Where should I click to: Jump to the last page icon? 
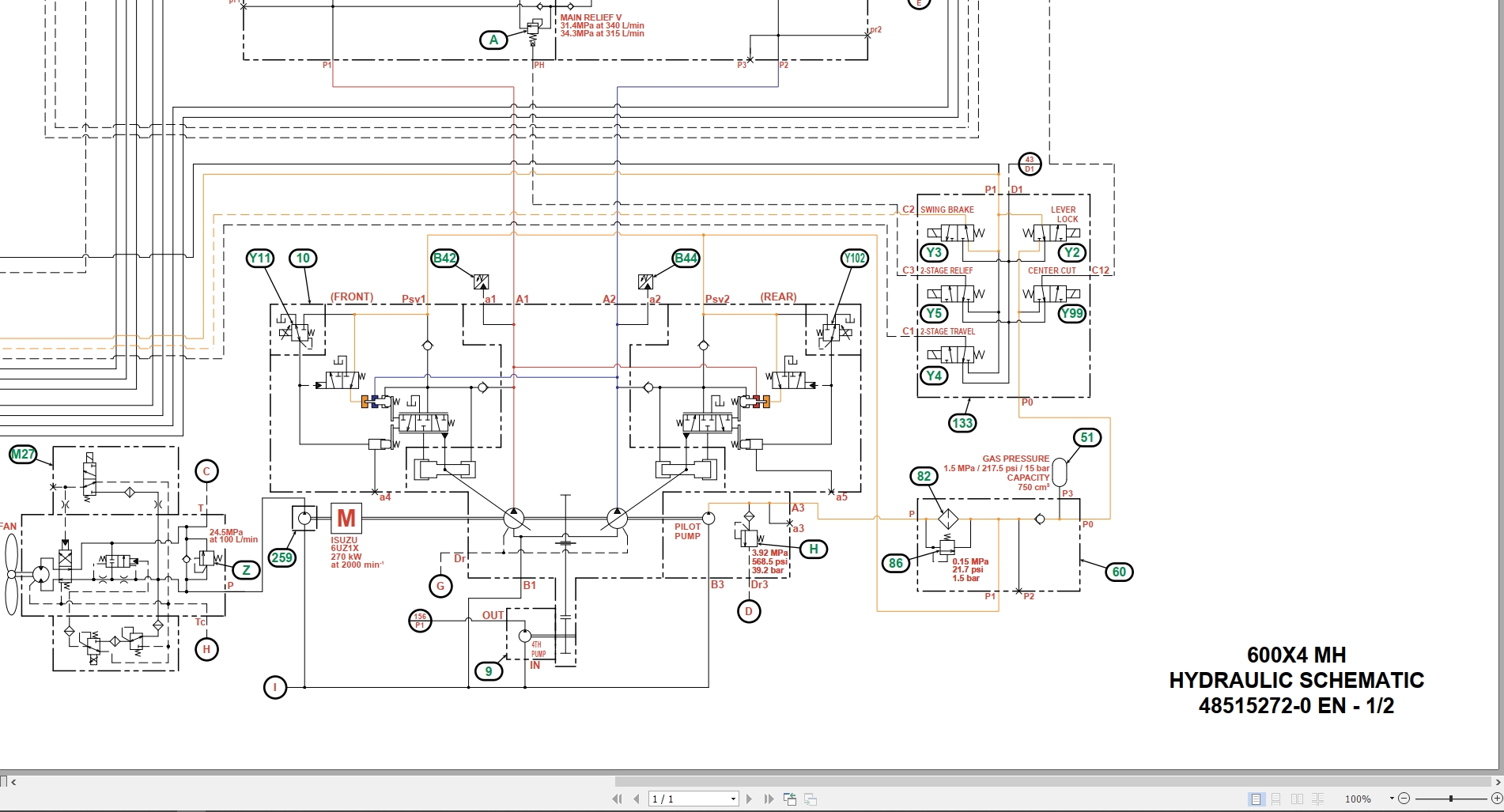point(769,799)
